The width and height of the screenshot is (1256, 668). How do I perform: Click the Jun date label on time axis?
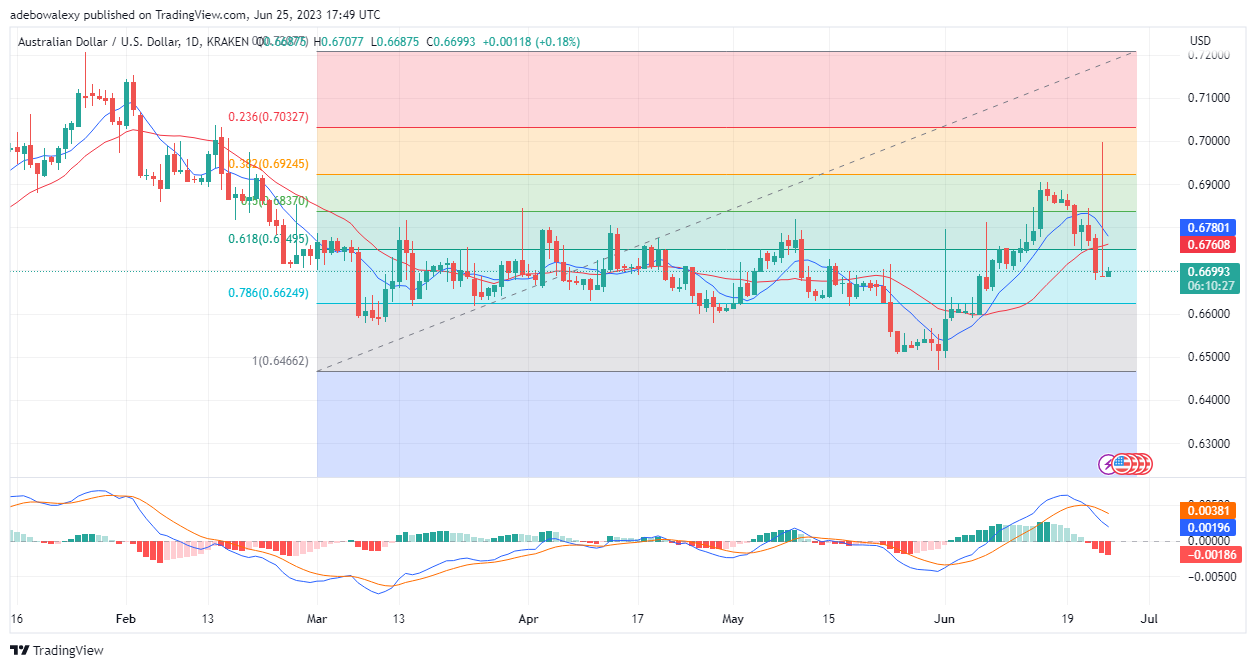pyautogui.click(x=945, y=620)
